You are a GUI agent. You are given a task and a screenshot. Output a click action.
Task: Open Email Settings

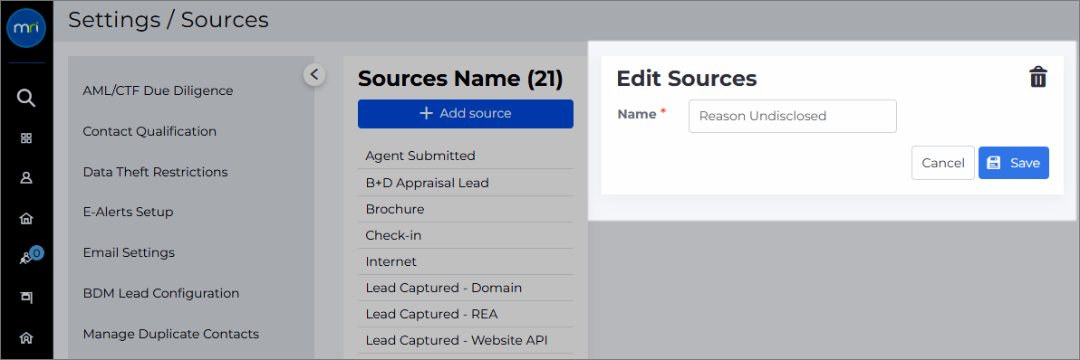(129, 253)
